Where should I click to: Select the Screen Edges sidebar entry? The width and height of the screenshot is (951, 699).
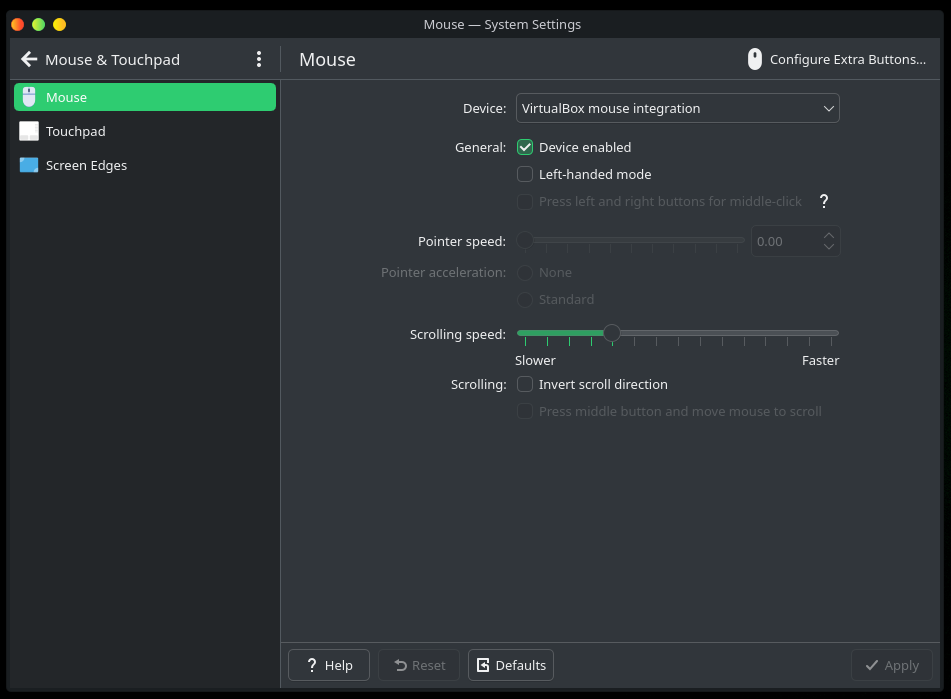[x=86, y=165]
